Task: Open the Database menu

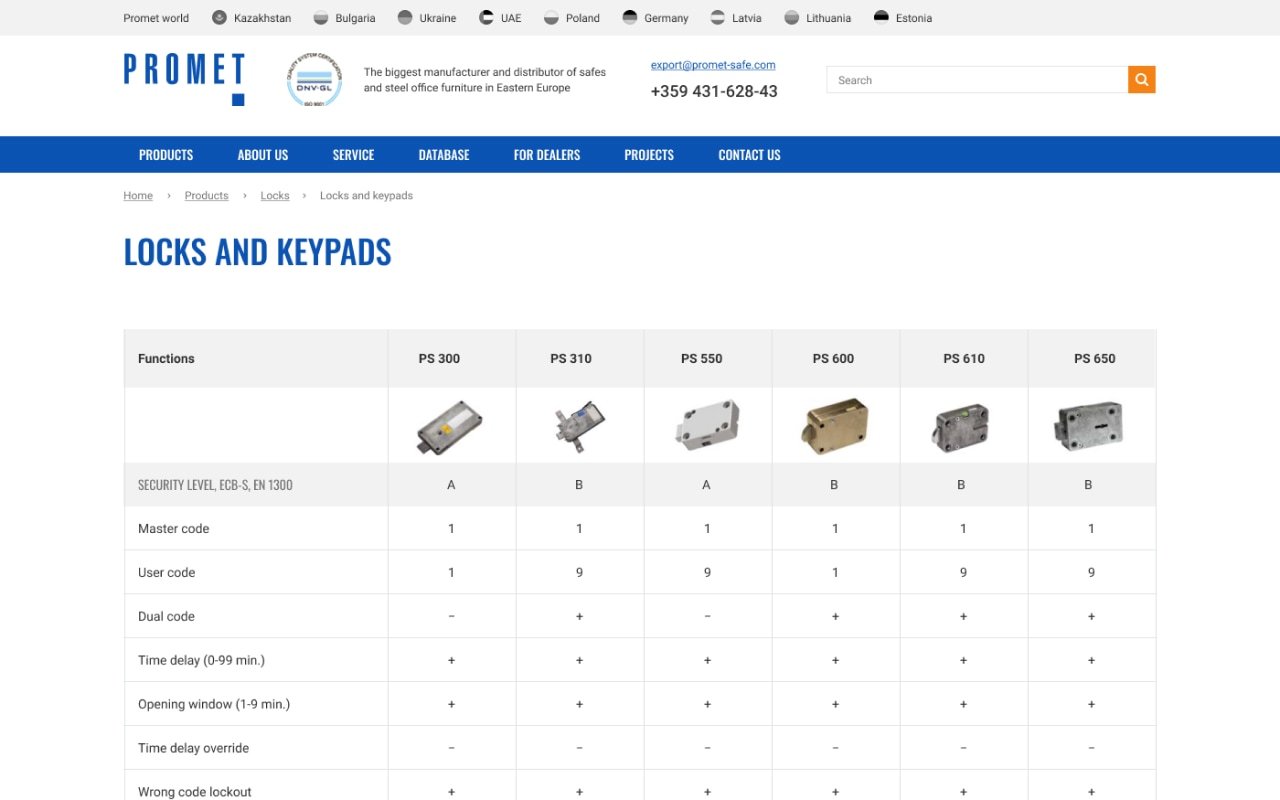Action: (x=444, y=155)
